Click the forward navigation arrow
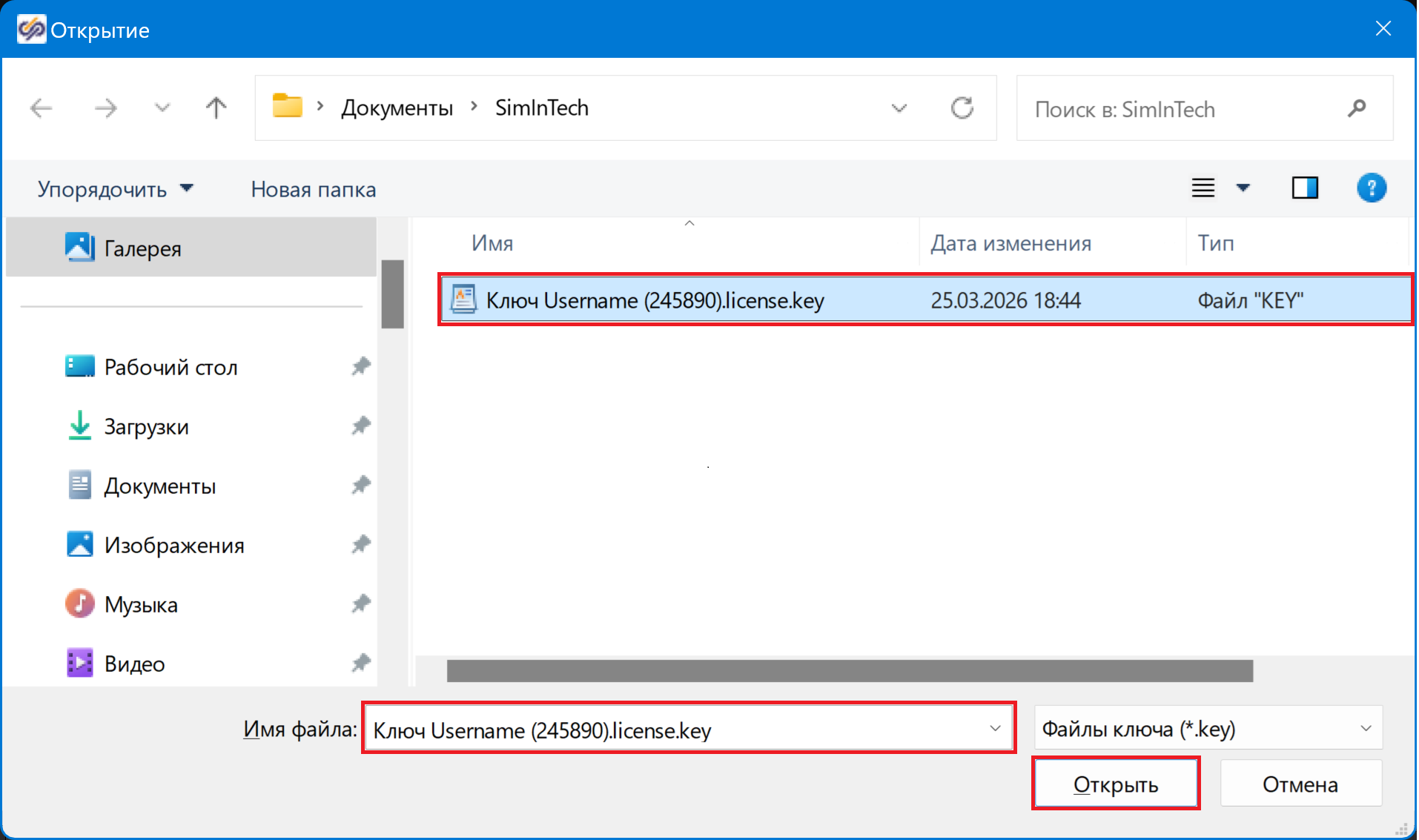Viewport: 1419px width, 840px height. coord(105,108)
